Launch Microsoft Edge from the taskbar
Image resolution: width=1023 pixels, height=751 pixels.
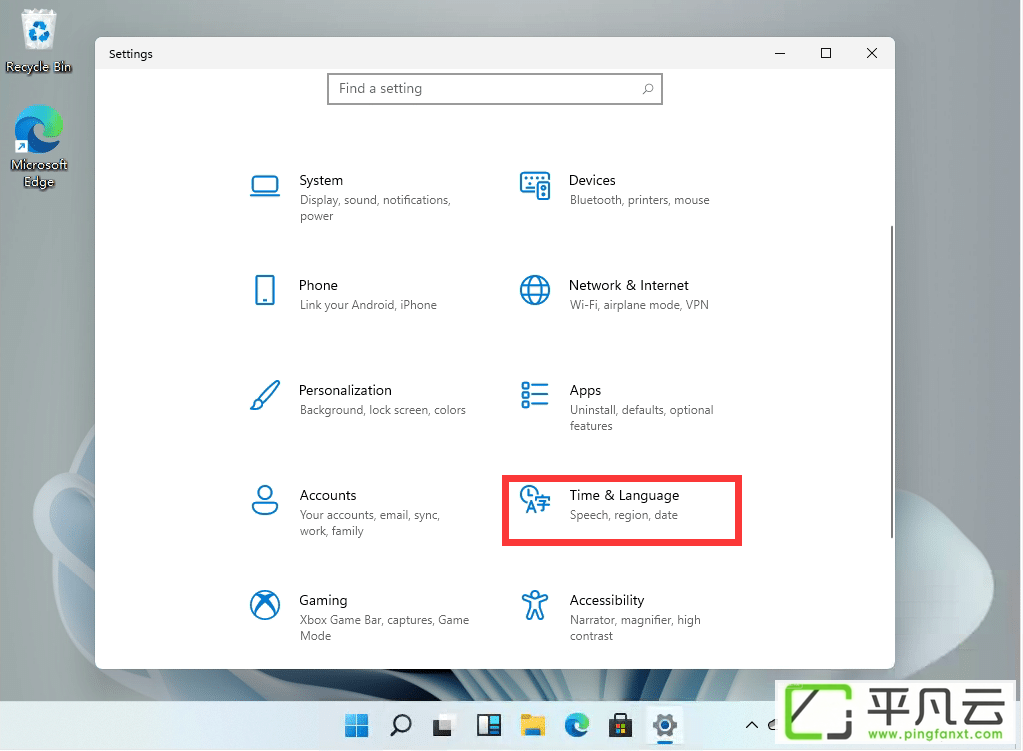[577, 725]
